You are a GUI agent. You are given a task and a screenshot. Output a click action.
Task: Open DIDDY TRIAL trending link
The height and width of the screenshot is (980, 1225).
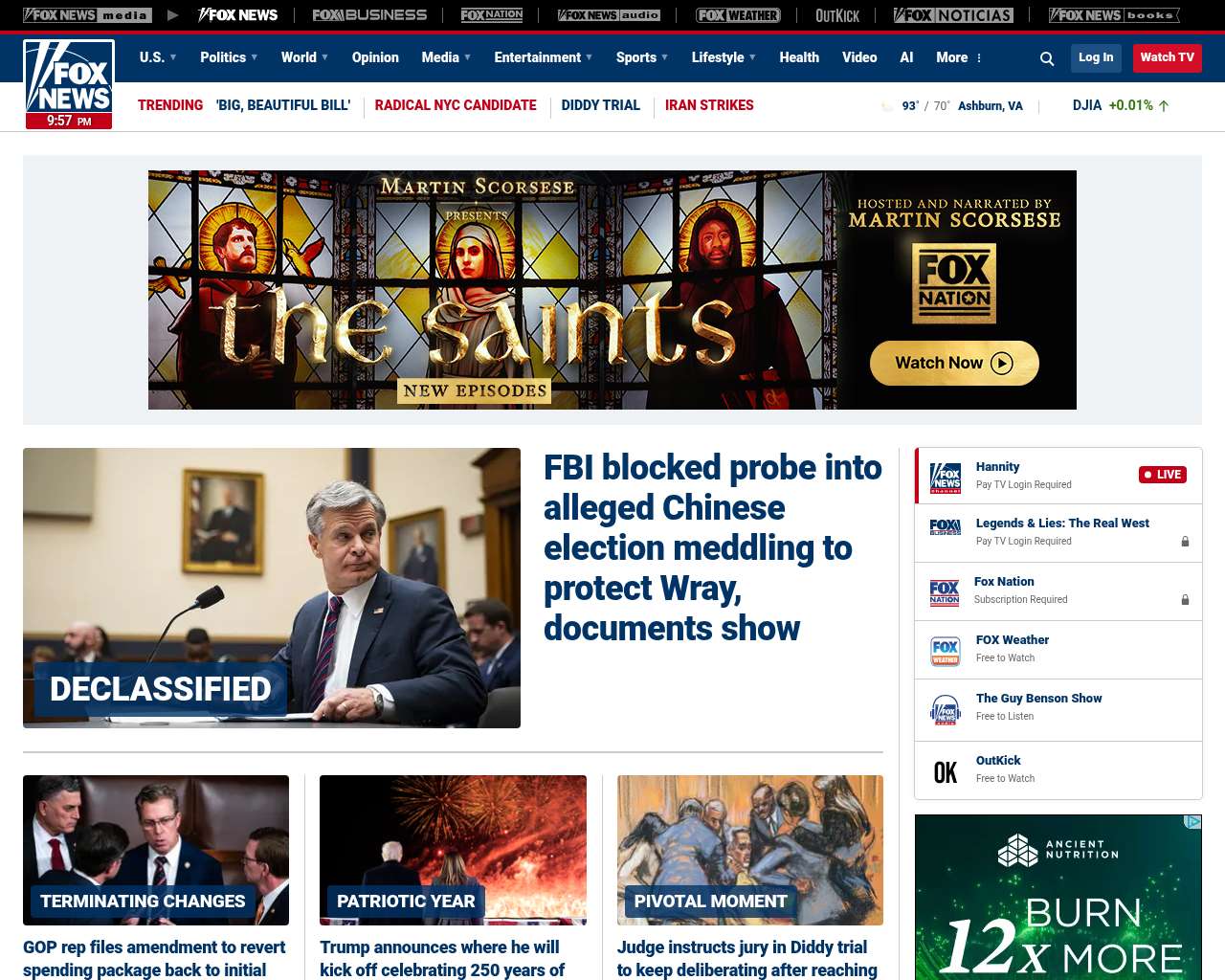601,105
